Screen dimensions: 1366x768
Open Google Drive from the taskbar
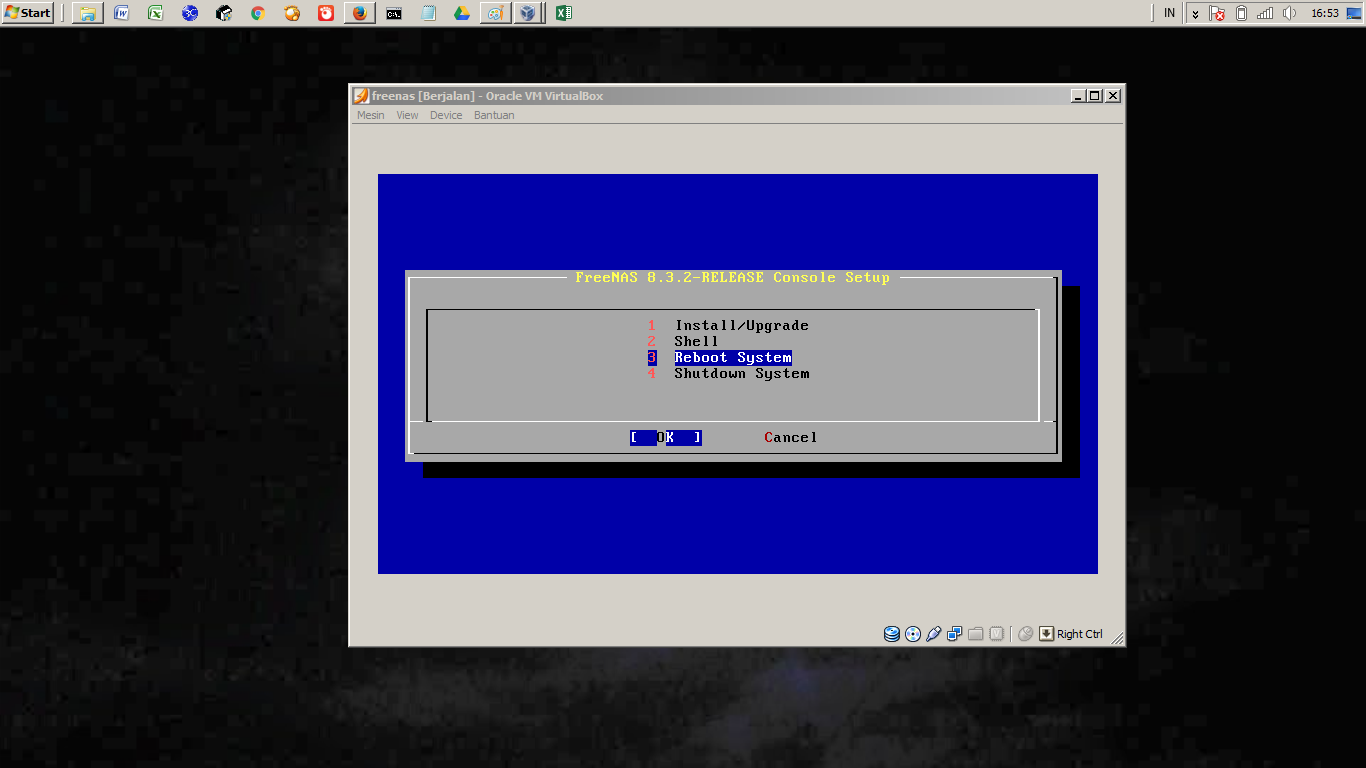point(462,13)
